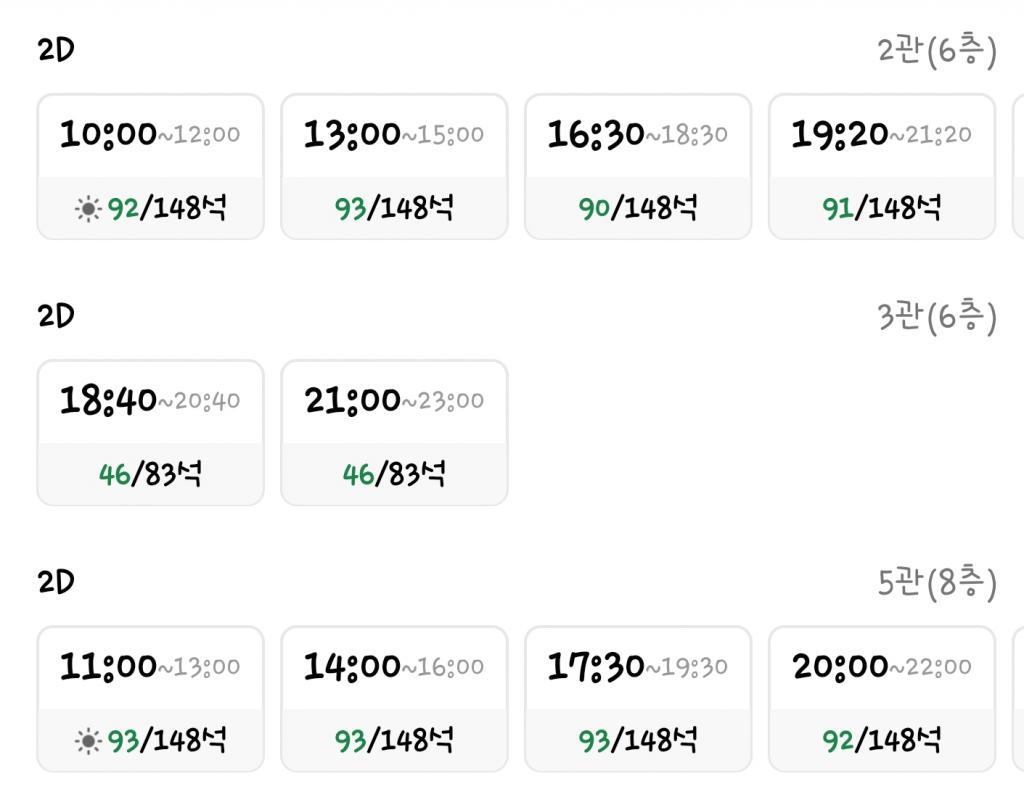Screen dimensions: 1024x805
Task: Select the 13:00~15:00 showtime
Action: click(394, 166)
